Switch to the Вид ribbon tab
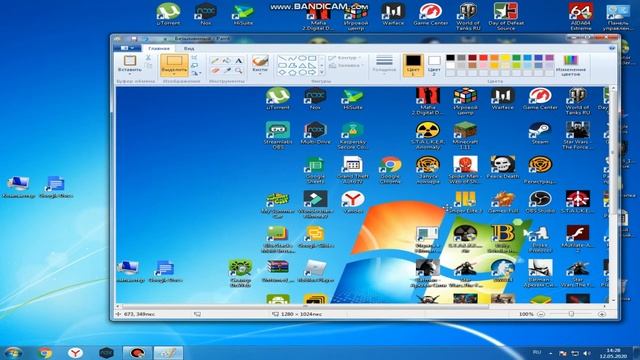Screen dimensions: 640x360 tap(189, 48)
